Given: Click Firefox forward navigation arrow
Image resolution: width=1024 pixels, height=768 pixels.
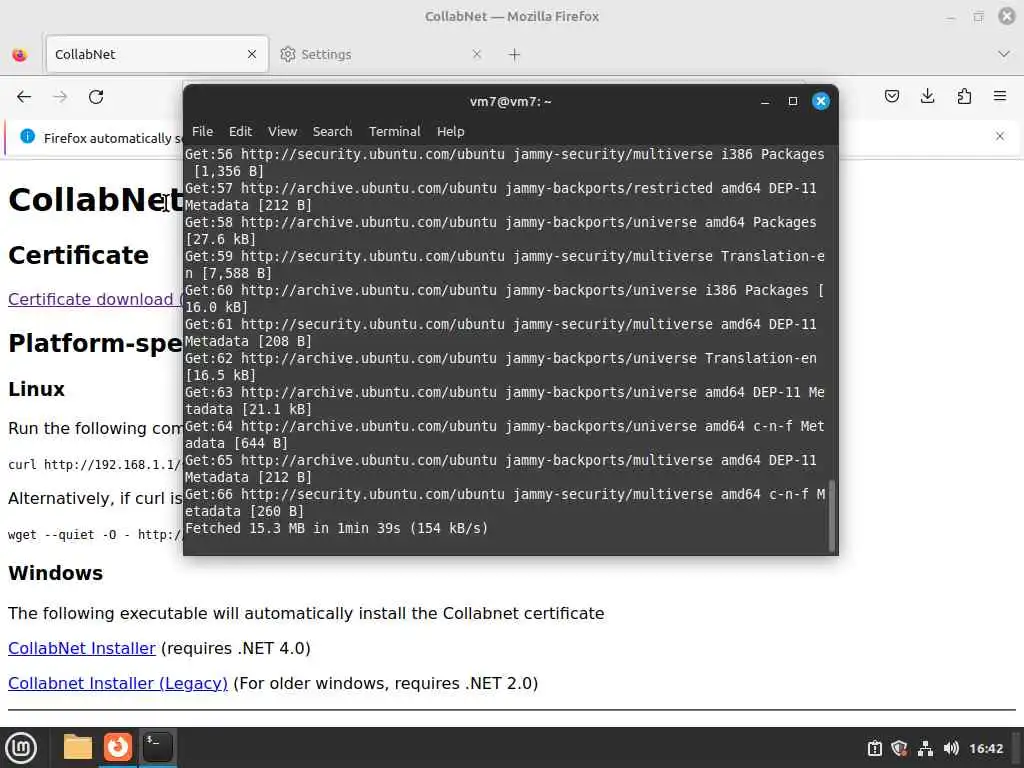Looking at the screenshot, I should 60,97.
